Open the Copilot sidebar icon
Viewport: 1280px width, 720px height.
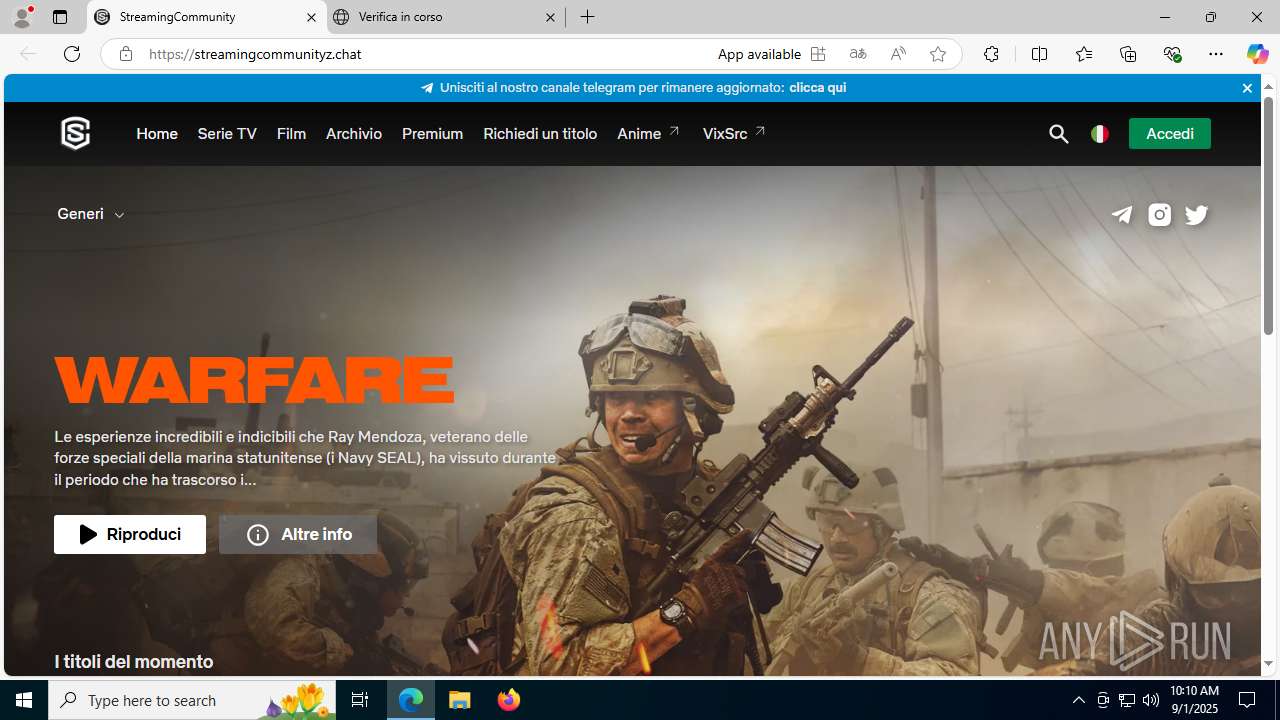pyautogui.click(x=1257, y=54)
